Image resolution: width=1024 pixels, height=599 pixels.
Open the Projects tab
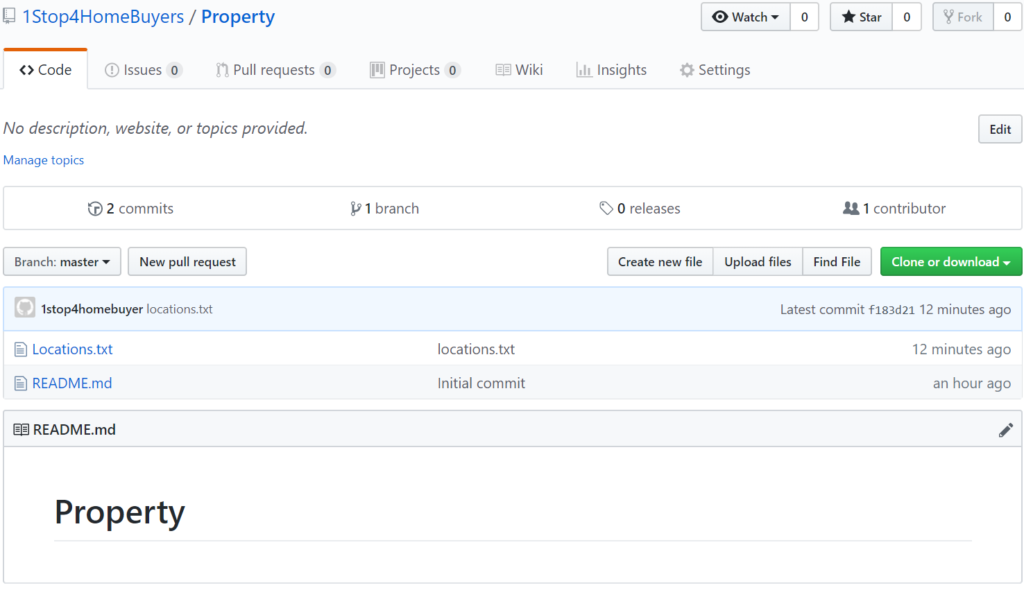click(415, 70)
